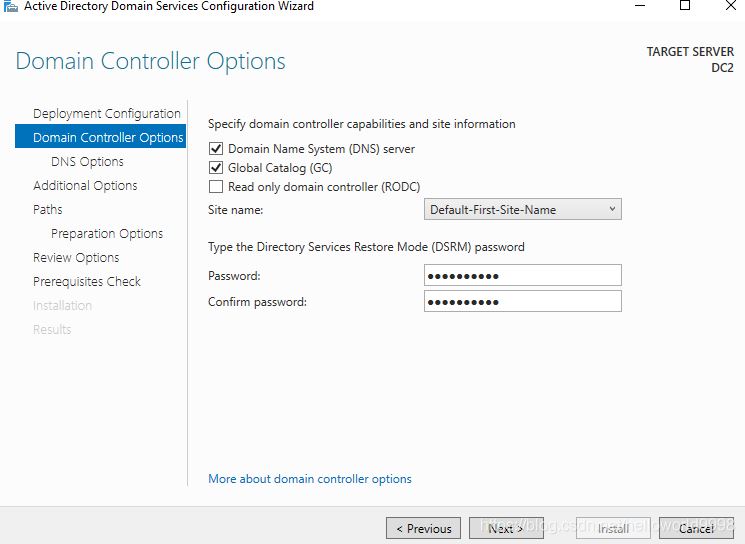Screen dimensions: 745x544
Task: Open Preparation Options step
Action: click(107, 233)
